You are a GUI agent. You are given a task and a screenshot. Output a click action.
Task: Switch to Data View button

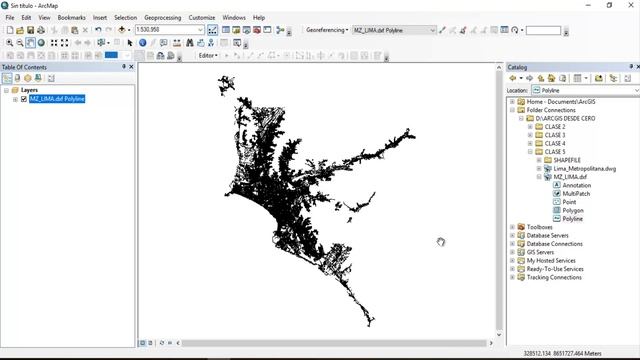[x=142, y=343]
